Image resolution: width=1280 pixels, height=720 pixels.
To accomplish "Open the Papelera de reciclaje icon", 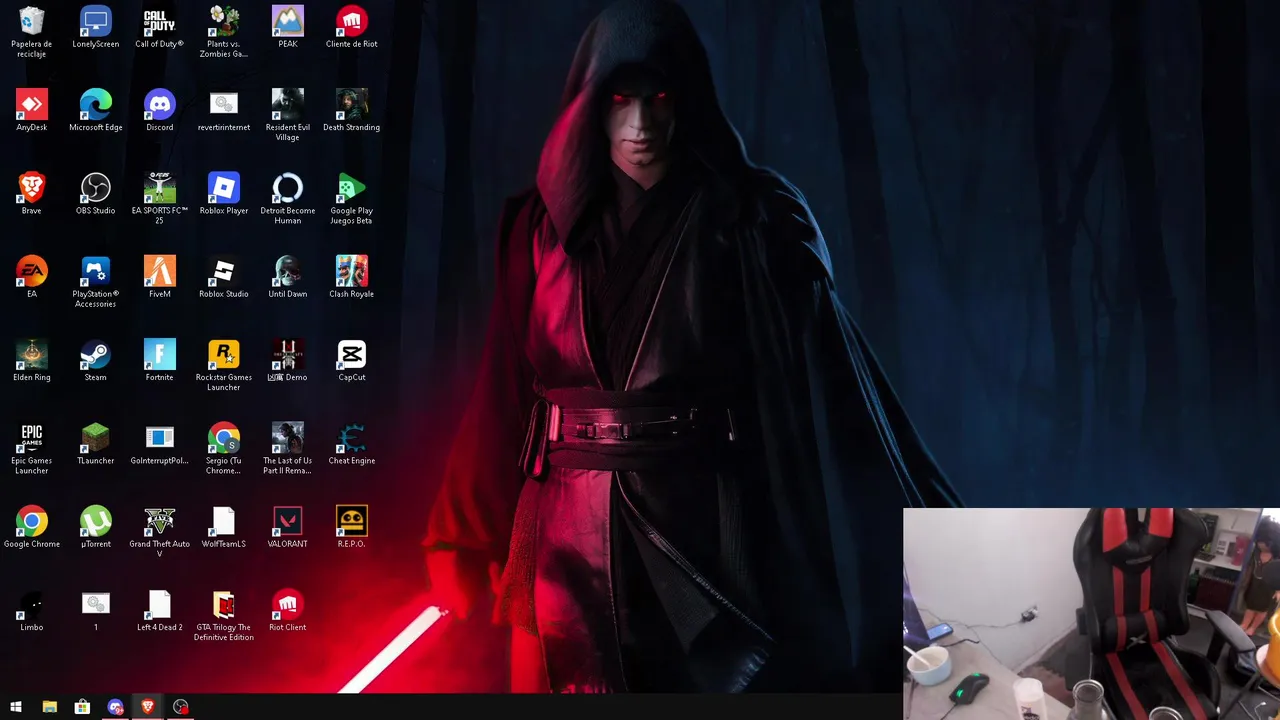I will click(31, 21).
